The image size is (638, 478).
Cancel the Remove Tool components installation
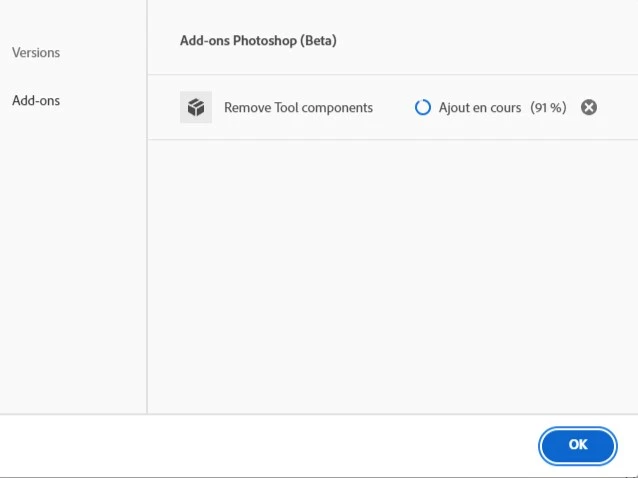[x=588, y=107]
